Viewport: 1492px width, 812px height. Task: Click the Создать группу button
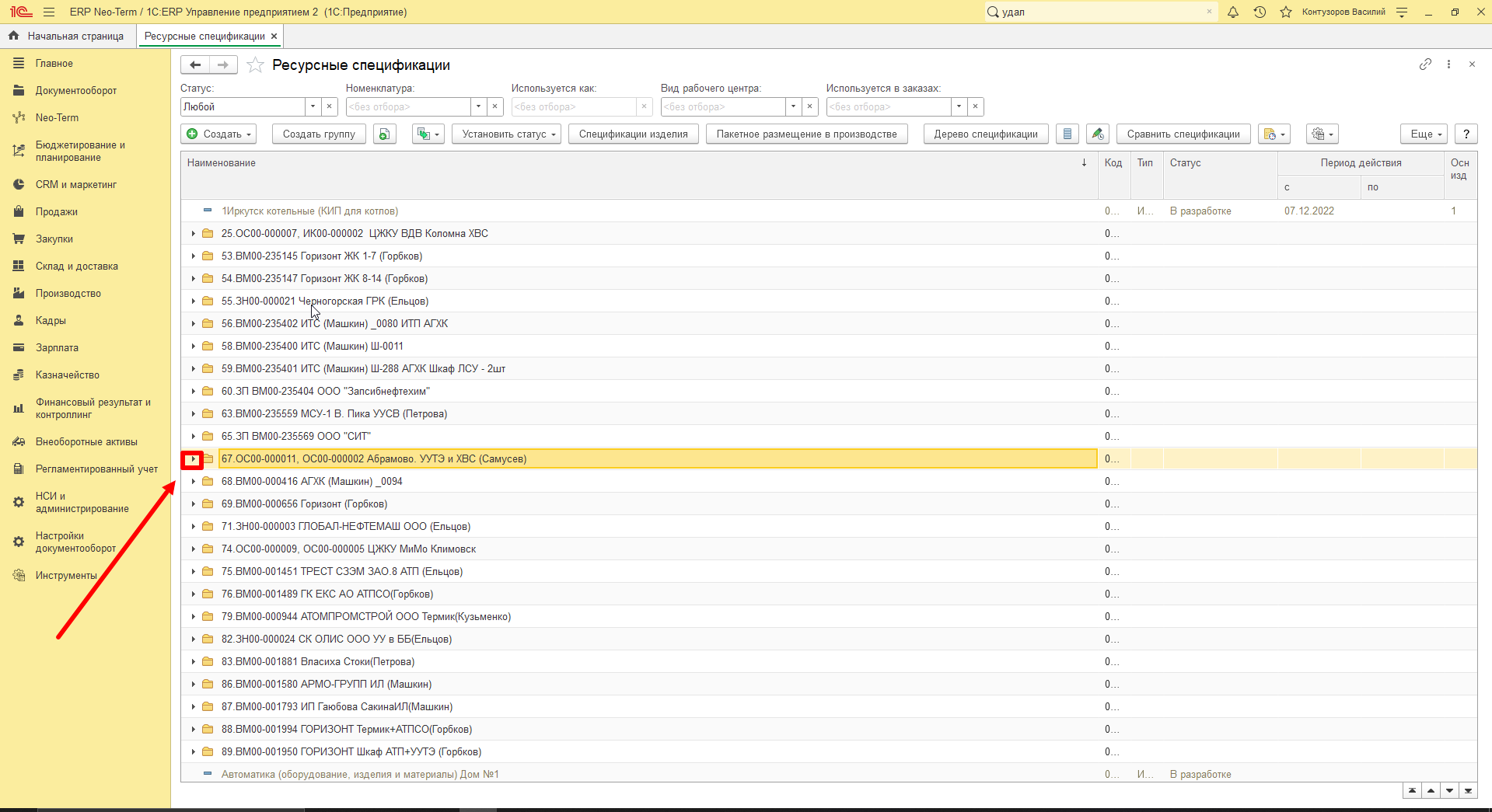coord(319,134)
